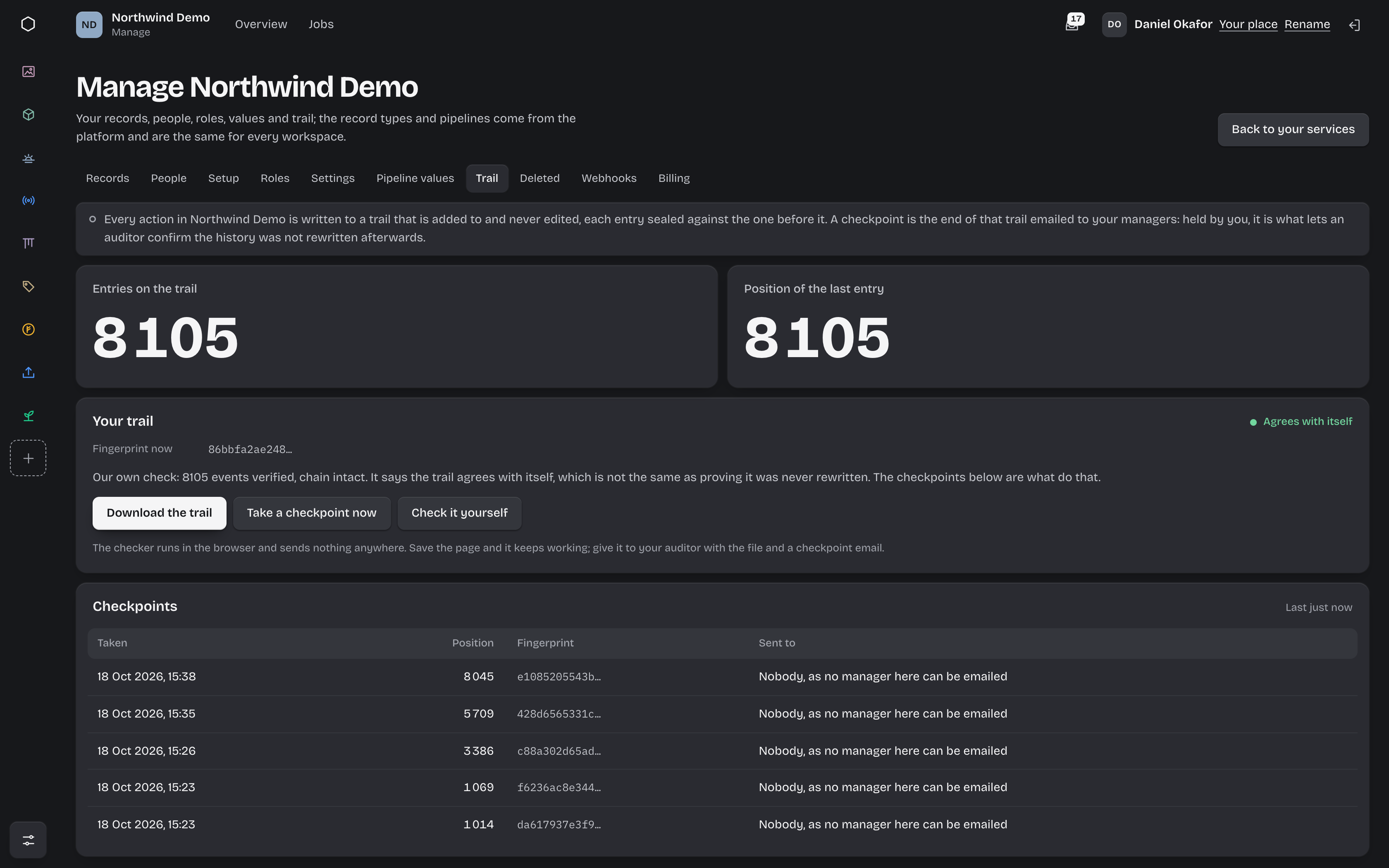This screenshot has width=1389, height=868.
Task: Switch to the Roles tab
Action: click(275, 179)
